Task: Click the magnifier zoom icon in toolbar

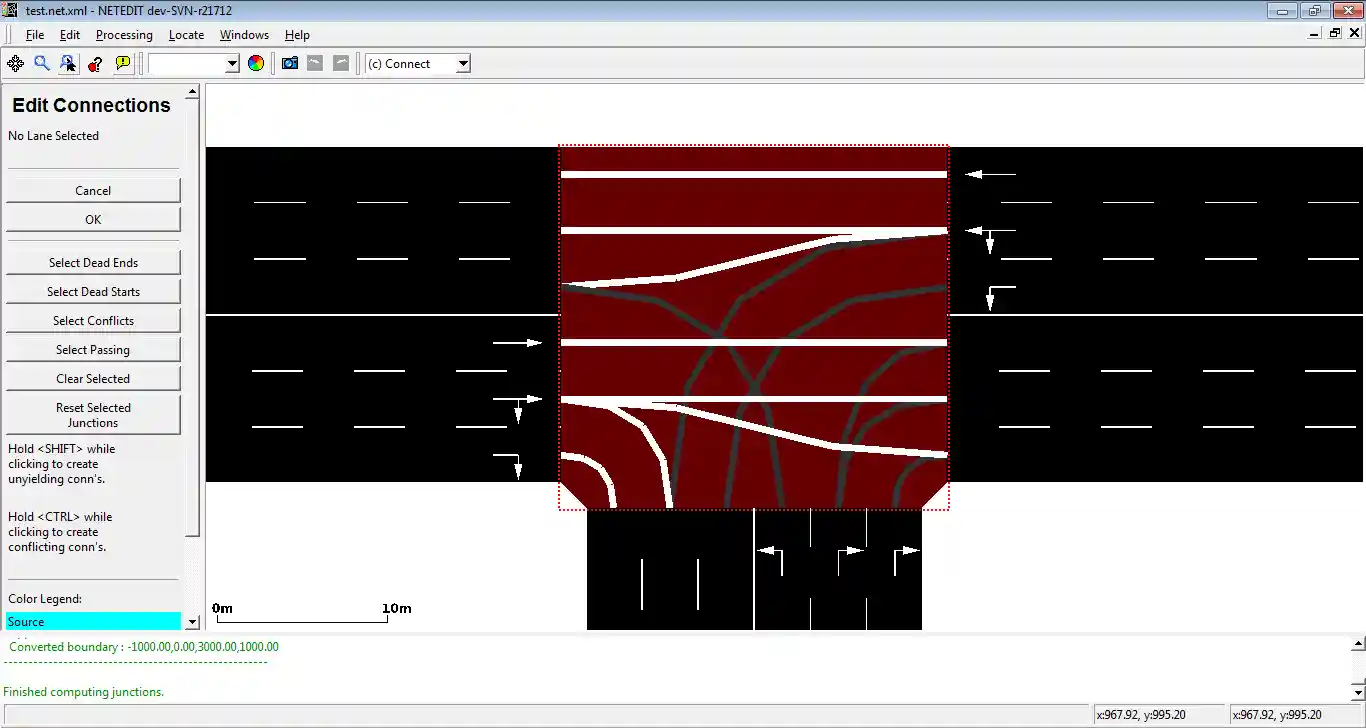Action: coord(42,63)
